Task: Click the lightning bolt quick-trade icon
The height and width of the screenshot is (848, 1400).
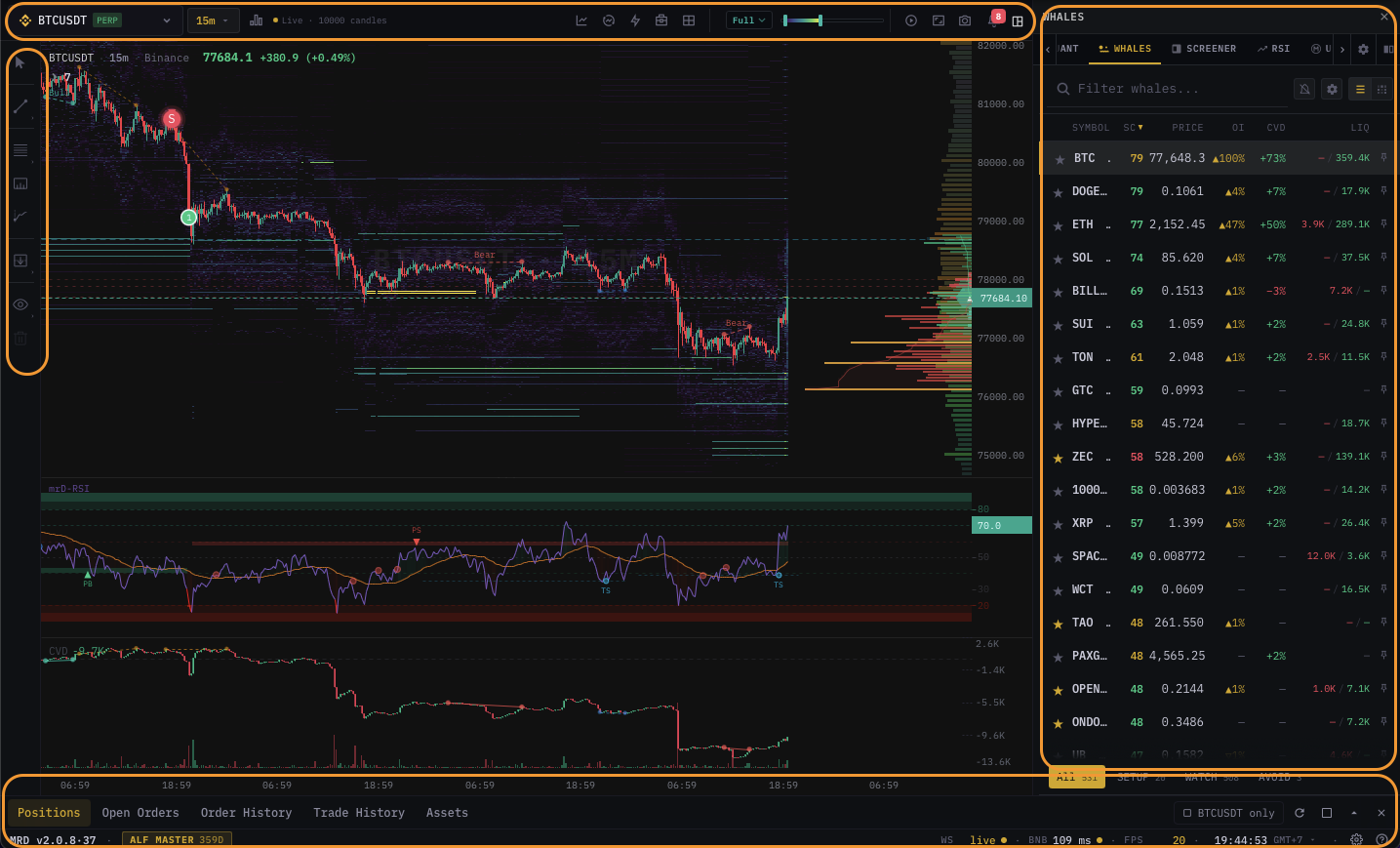Action: click(x=635, y=20)
